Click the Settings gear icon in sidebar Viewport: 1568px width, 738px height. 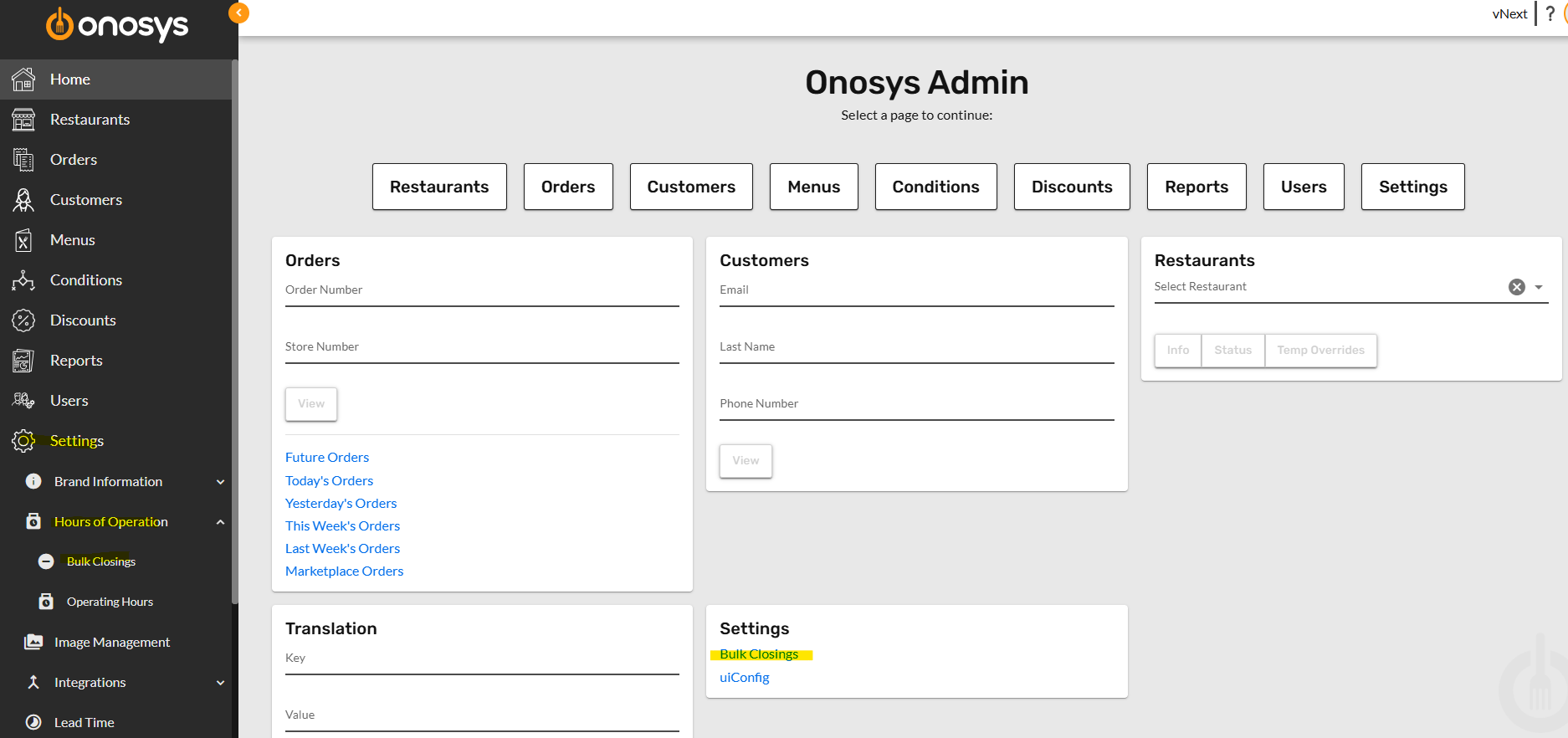[23, 441]
